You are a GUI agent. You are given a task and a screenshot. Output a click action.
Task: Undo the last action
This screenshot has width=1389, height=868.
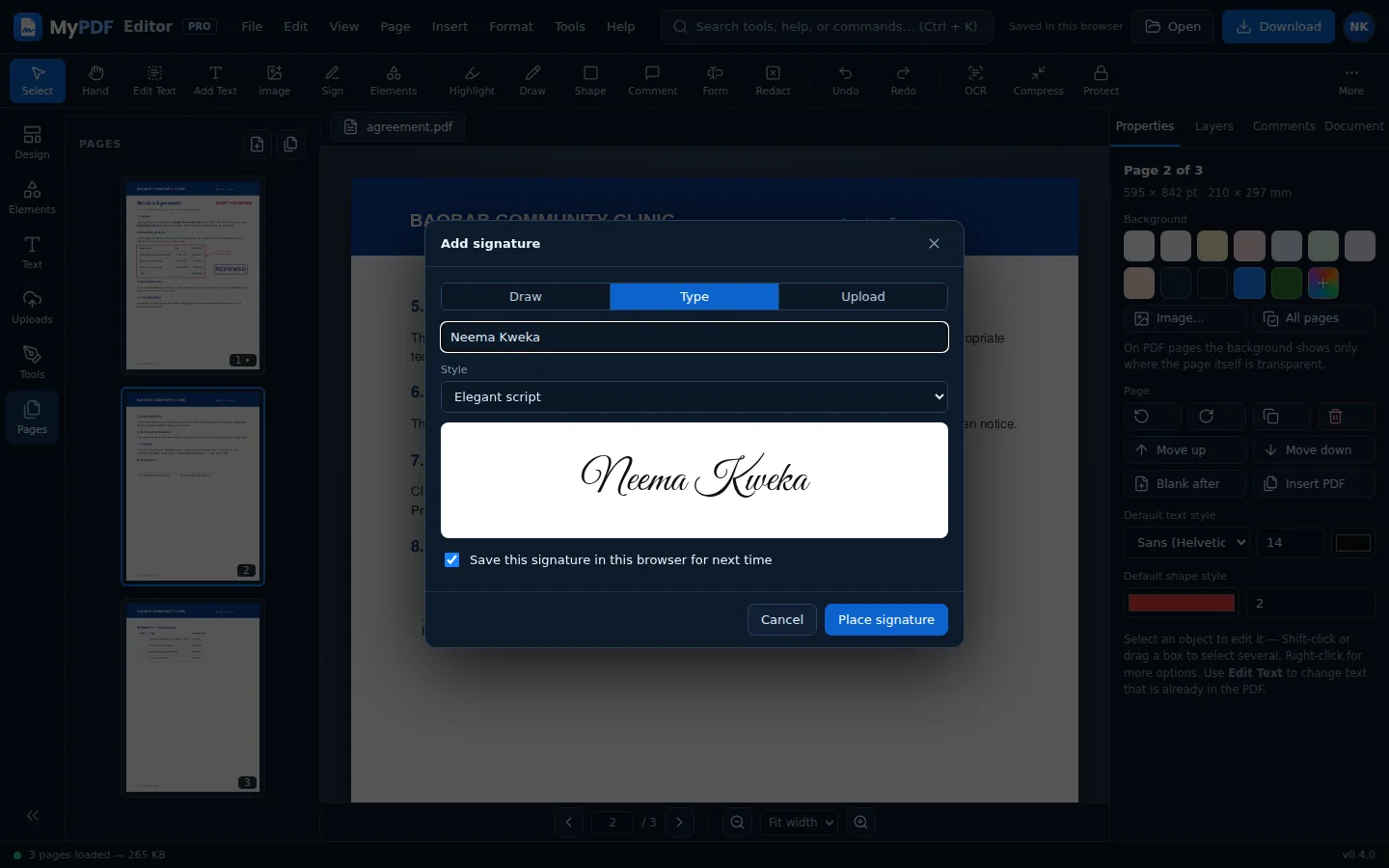point(846,80)
